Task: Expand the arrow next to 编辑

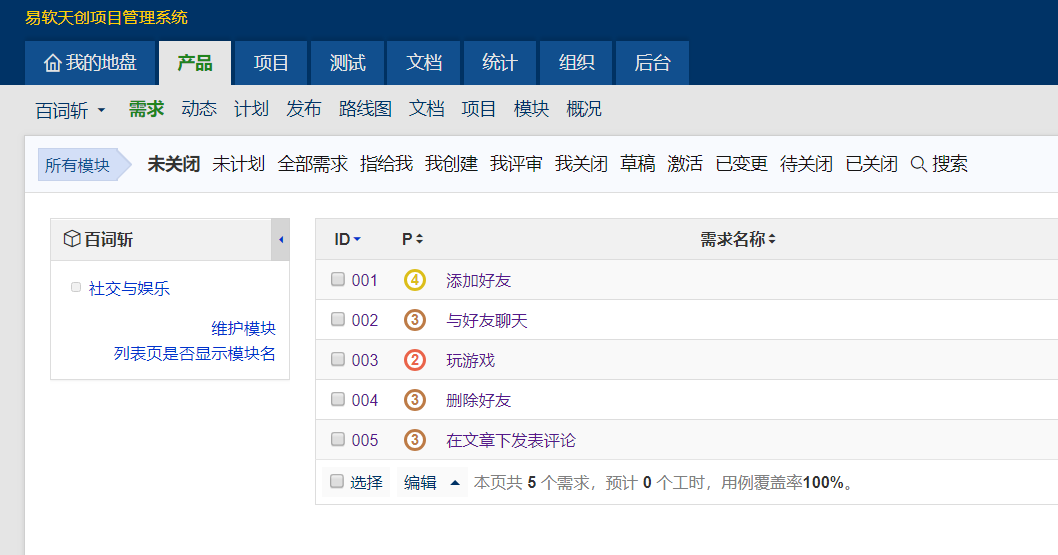Action: (455, 482)
